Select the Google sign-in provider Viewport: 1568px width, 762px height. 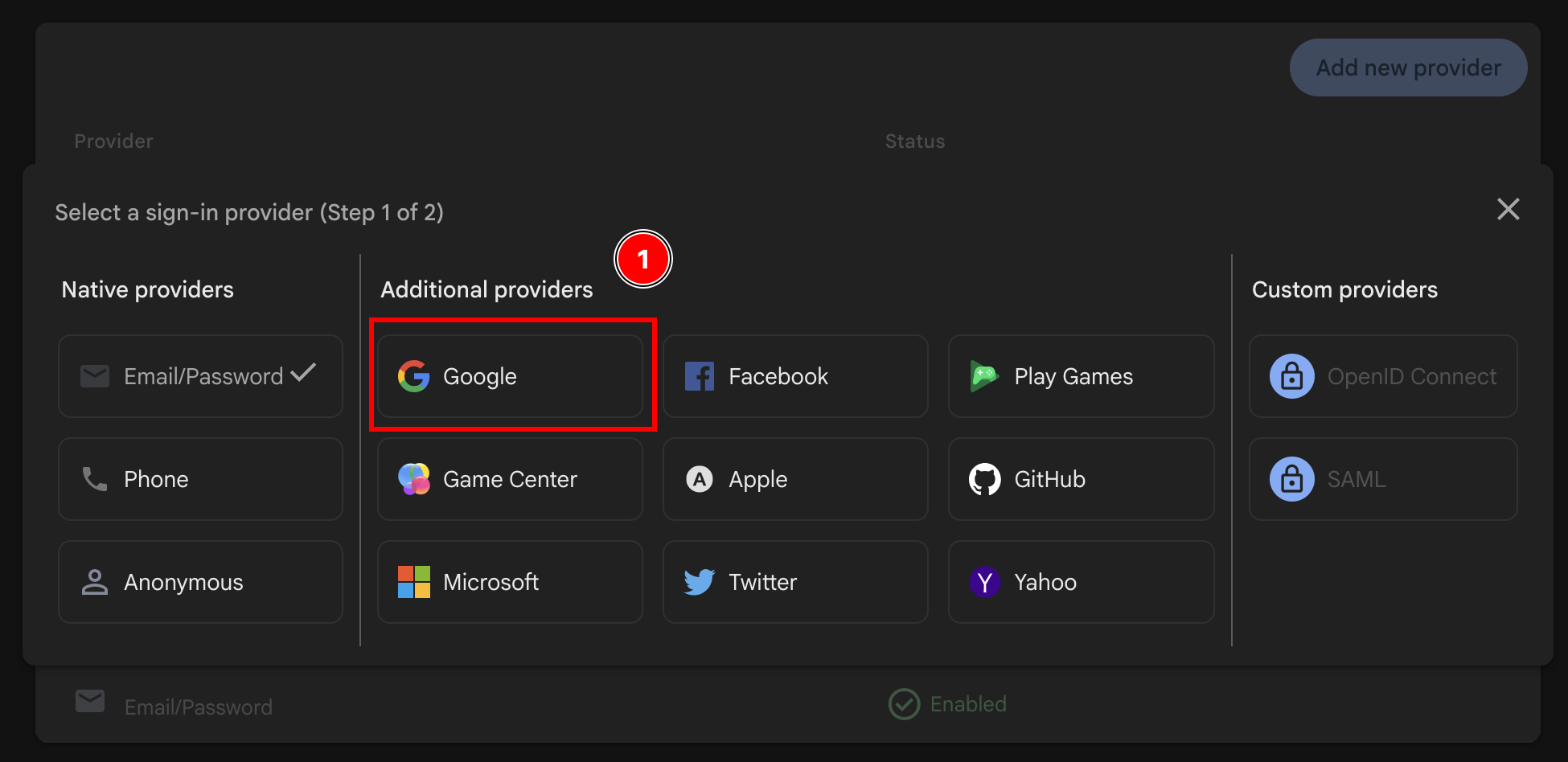click(x=512, y=375)
